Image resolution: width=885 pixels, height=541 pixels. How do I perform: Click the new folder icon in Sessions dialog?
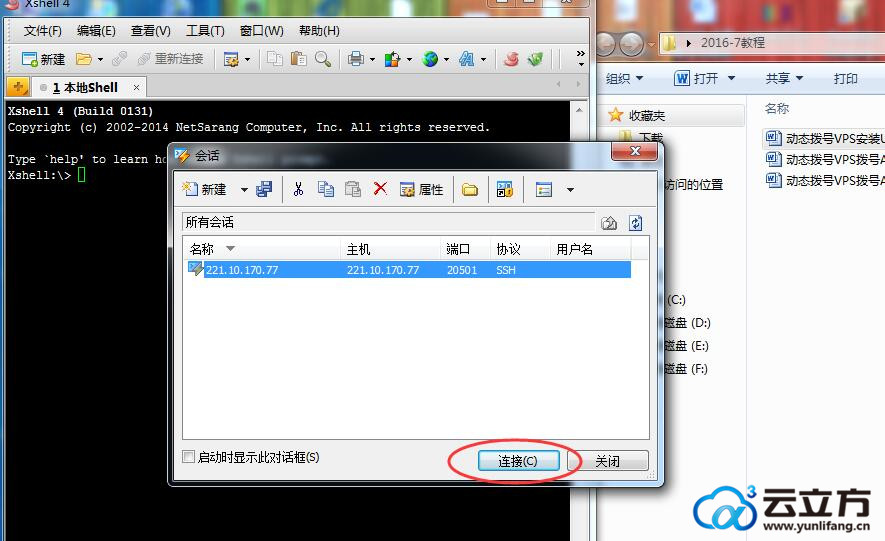(470, 190)
